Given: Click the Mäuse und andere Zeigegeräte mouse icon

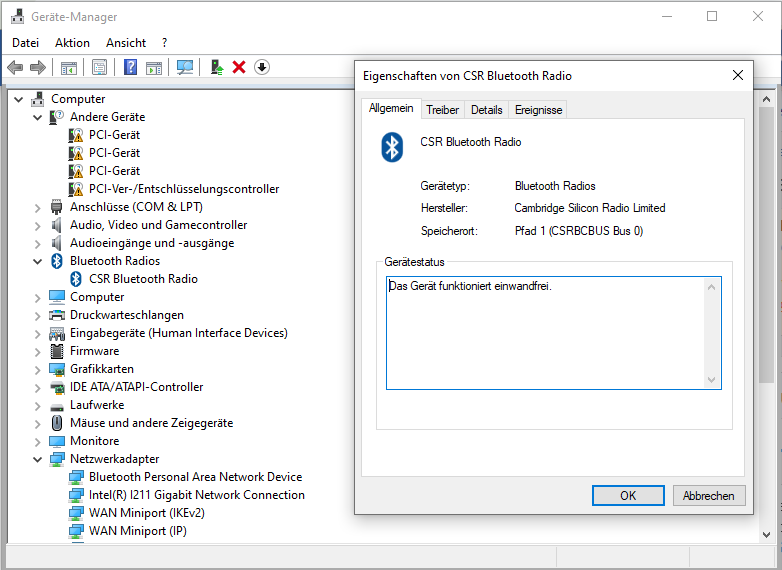Looking at the screenshot, I should (x=57, y=423).
